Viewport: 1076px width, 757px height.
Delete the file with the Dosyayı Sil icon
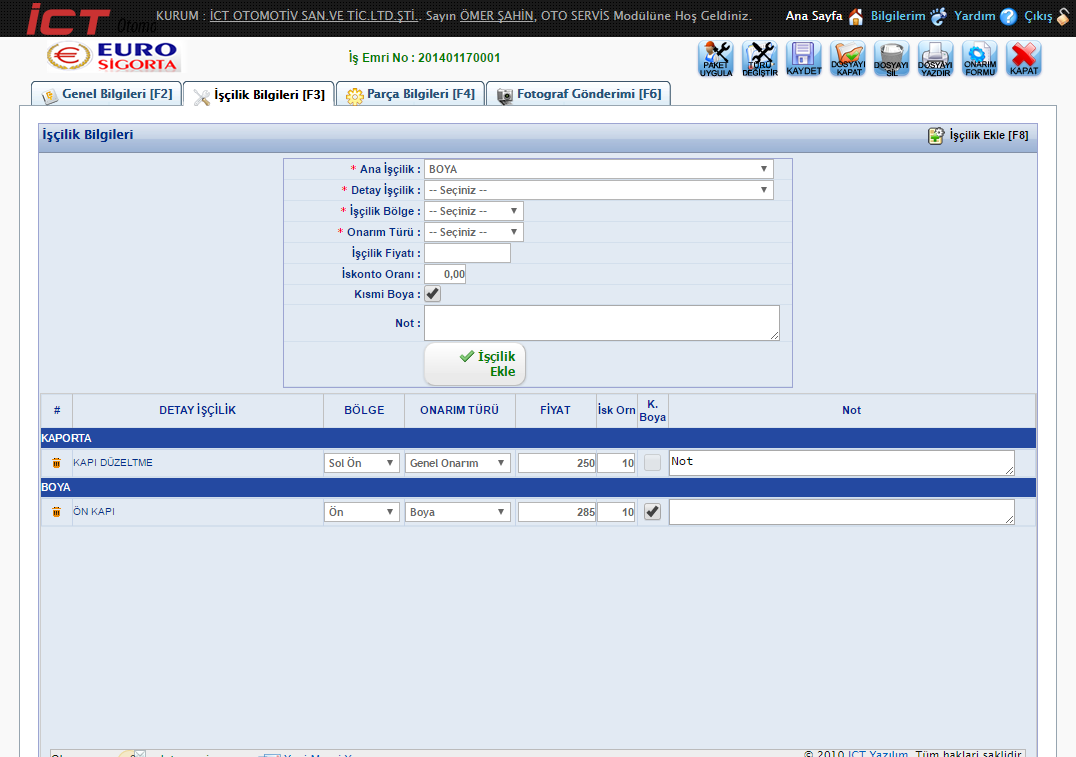pos(892,59)
